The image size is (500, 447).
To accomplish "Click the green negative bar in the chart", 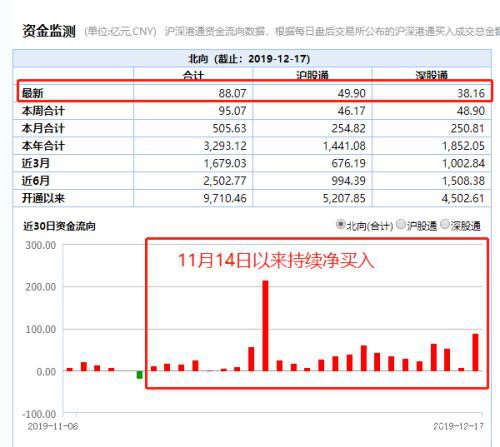I will (x=140, y=375).
